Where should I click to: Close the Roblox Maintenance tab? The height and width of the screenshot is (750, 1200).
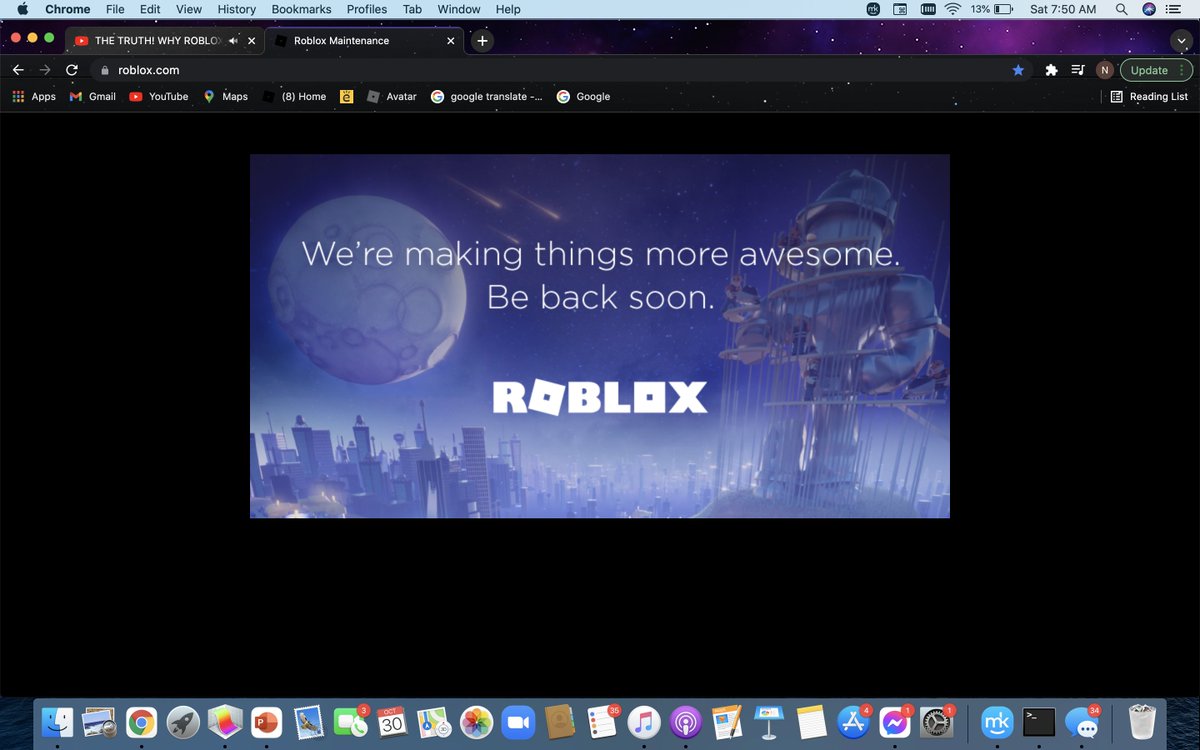451,41
